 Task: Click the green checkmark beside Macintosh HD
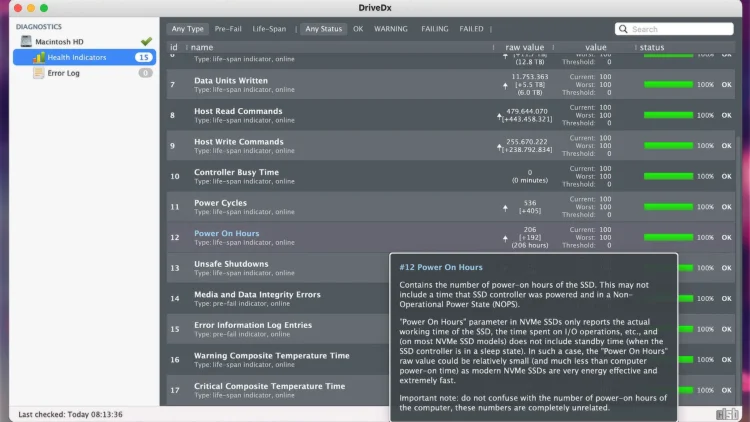[146, 42]
